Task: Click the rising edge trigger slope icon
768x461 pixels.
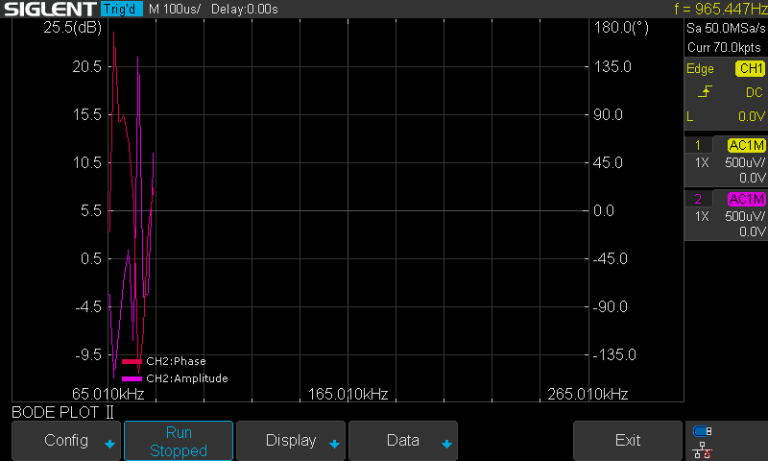Action: [x=705, y=92]
